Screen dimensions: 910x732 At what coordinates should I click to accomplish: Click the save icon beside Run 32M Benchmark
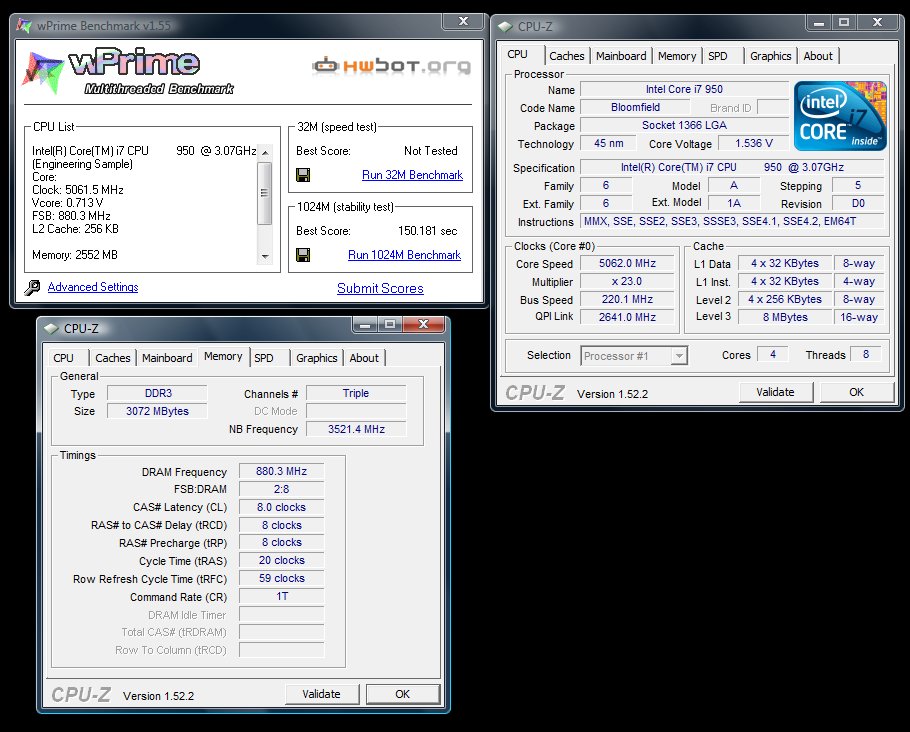tap(303, 175)
